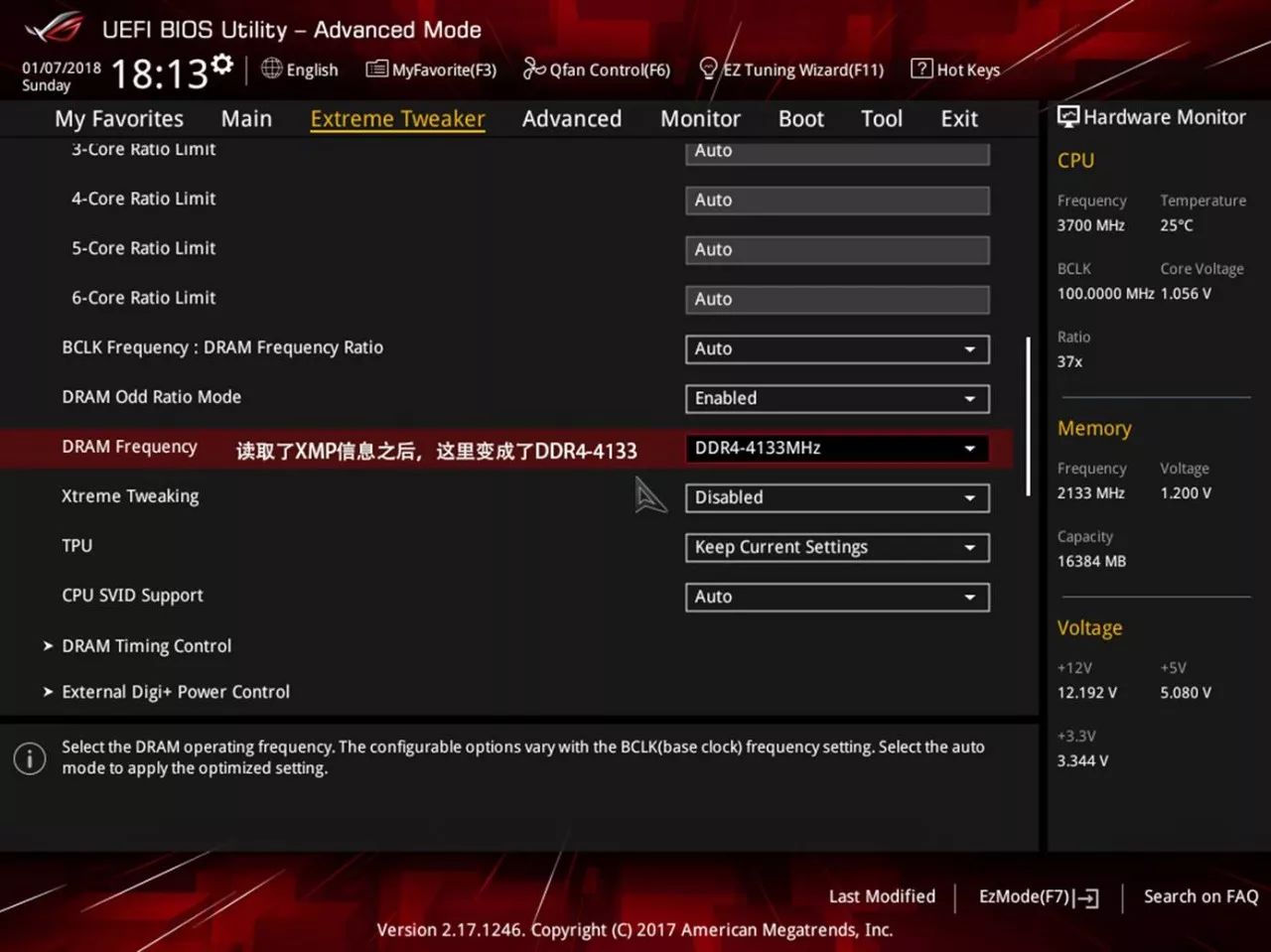The width and height of the screenshot is (1271, 952).
Task: Open the My Favorites tab
Action: coord(119,119)
